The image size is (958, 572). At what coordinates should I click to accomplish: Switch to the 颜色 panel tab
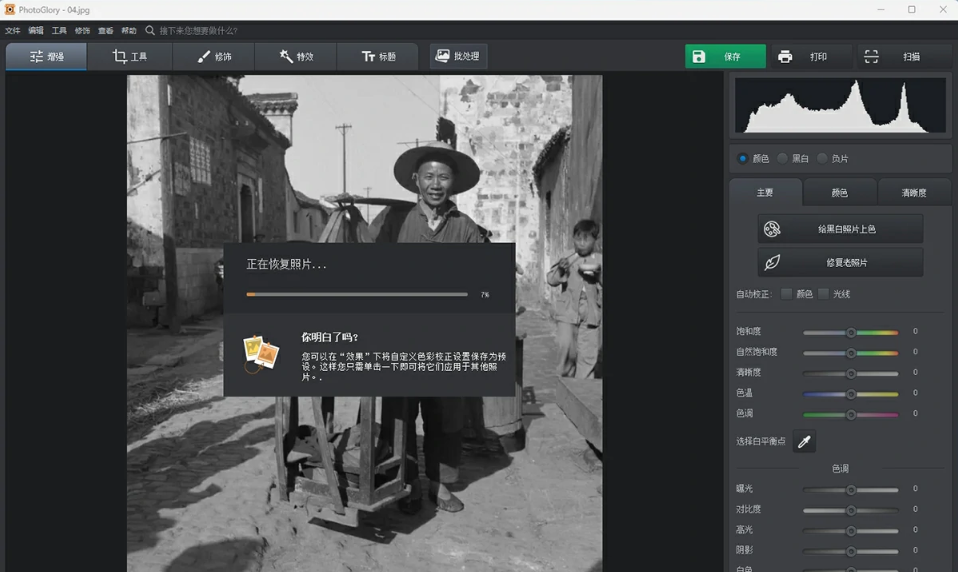pyautogui.click(x=839, y=192)
